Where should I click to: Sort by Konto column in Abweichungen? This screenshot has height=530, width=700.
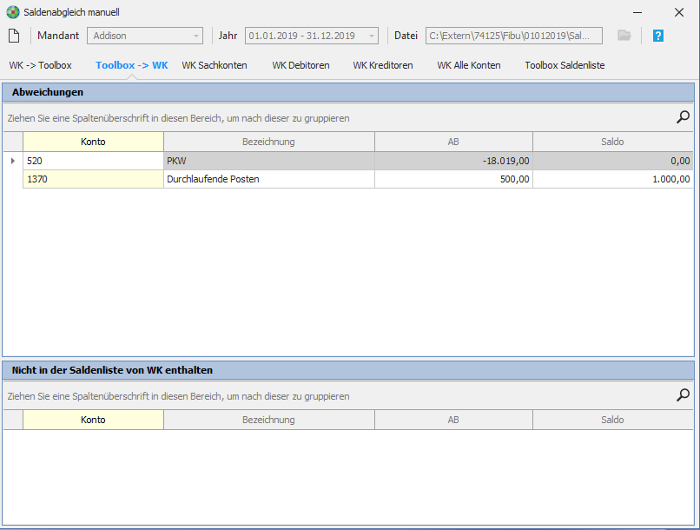pos(93,142)
